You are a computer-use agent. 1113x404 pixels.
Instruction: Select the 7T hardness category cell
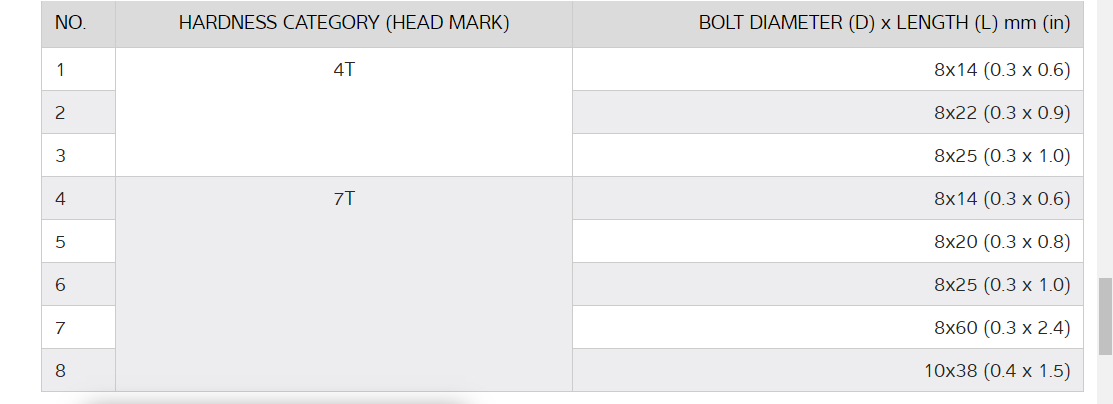344,199
